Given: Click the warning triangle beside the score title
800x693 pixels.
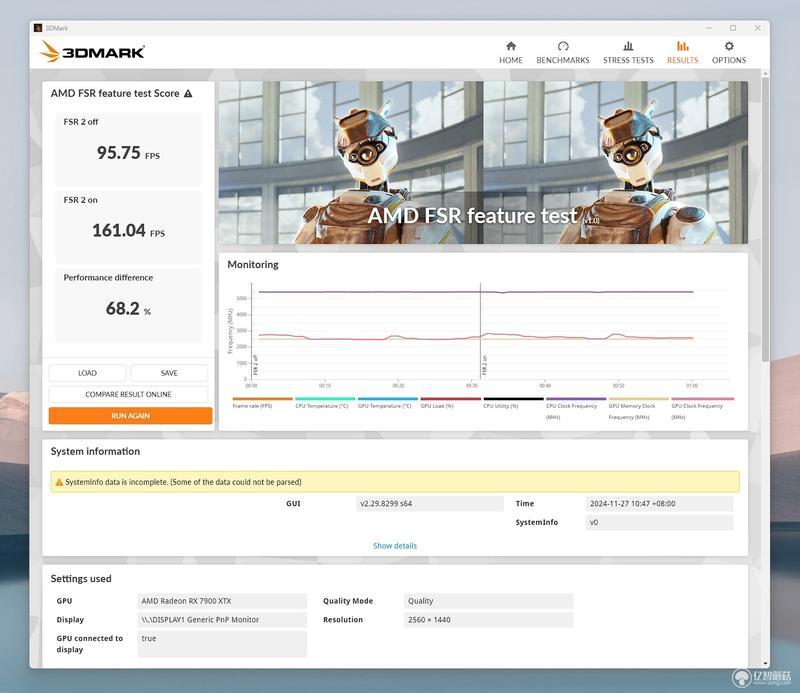Looking at the screenshot, I should click(188, 93).
